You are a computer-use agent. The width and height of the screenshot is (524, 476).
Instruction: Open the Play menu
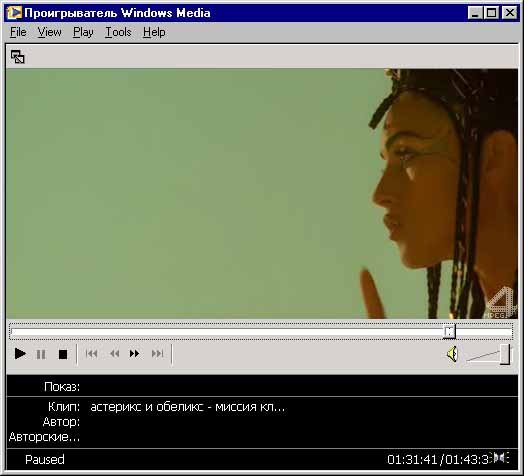pyautogui.click(x=83, y=32)
